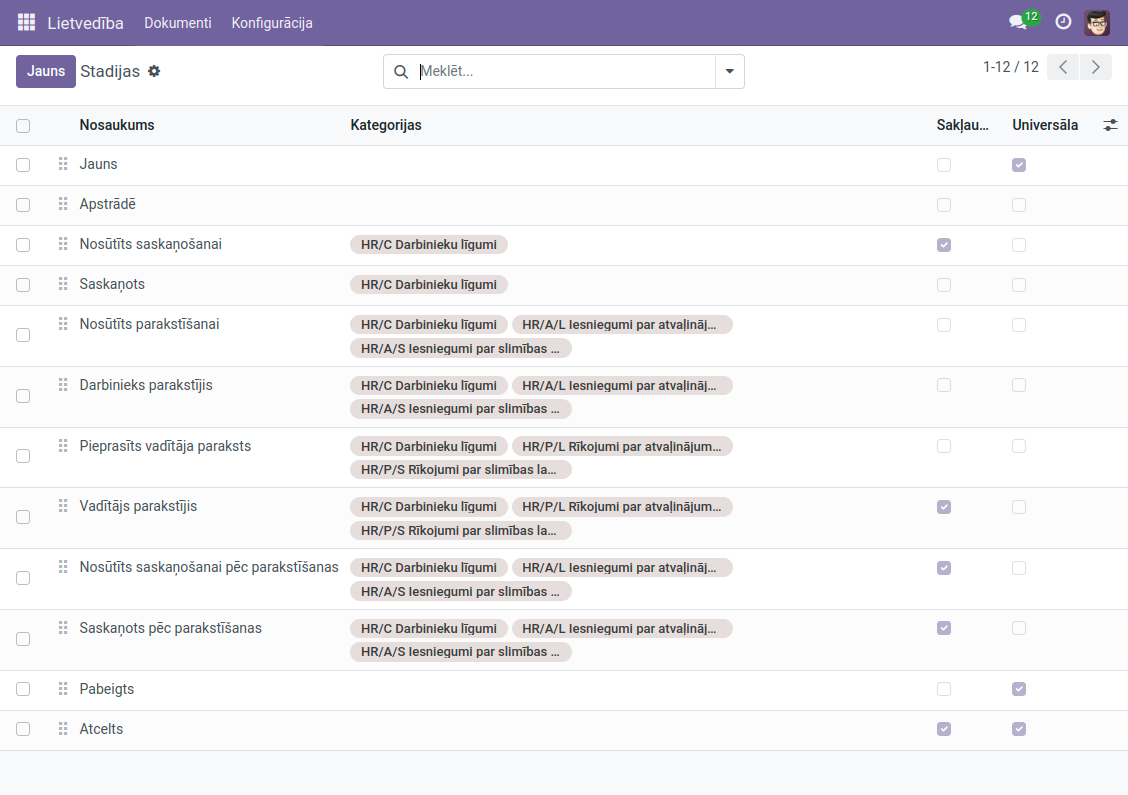Viewport: 1128px width, 795px height.
Task: Open the main apps grid menu
Action: click(x=27, y=22)
